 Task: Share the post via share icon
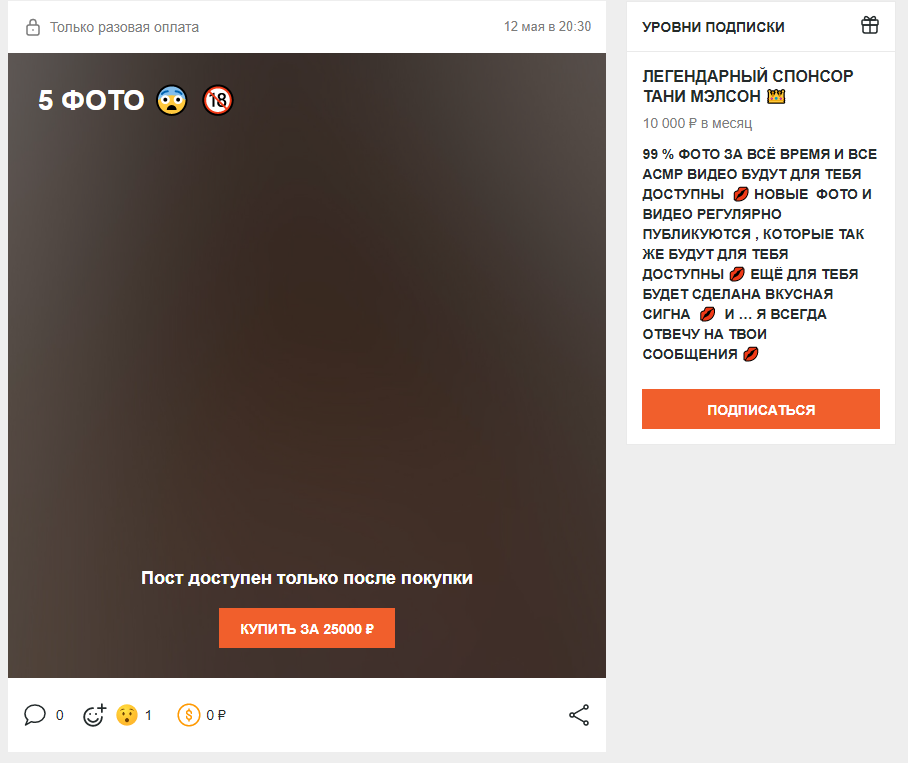click(579, 715)
